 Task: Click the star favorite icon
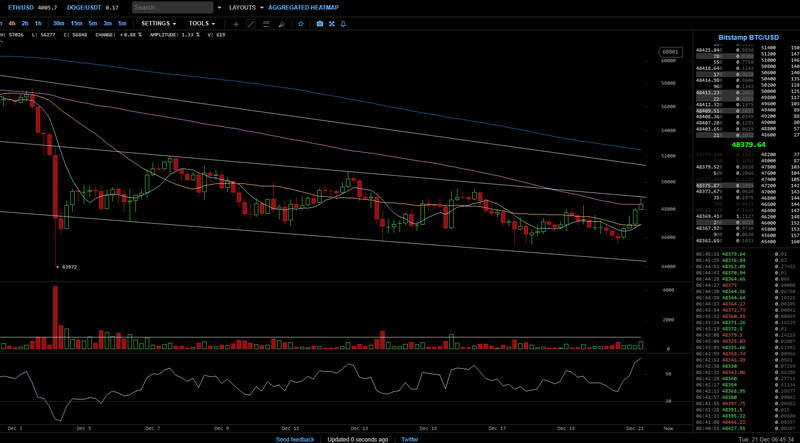coord(301,24)
